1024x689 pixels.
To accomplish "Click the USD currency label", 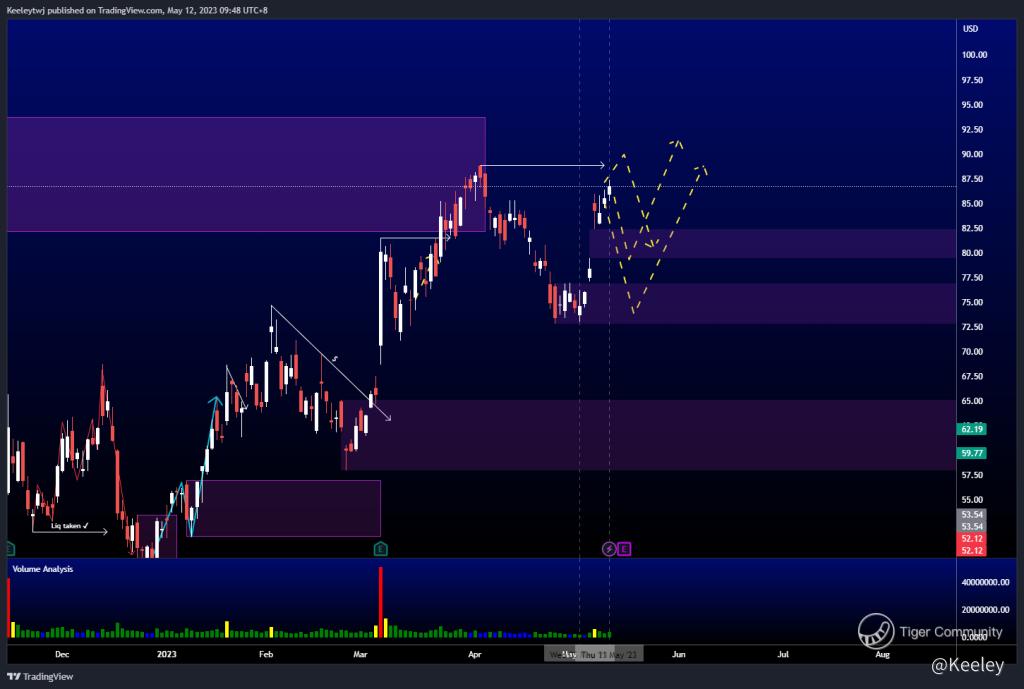I will tap(970, 29).
